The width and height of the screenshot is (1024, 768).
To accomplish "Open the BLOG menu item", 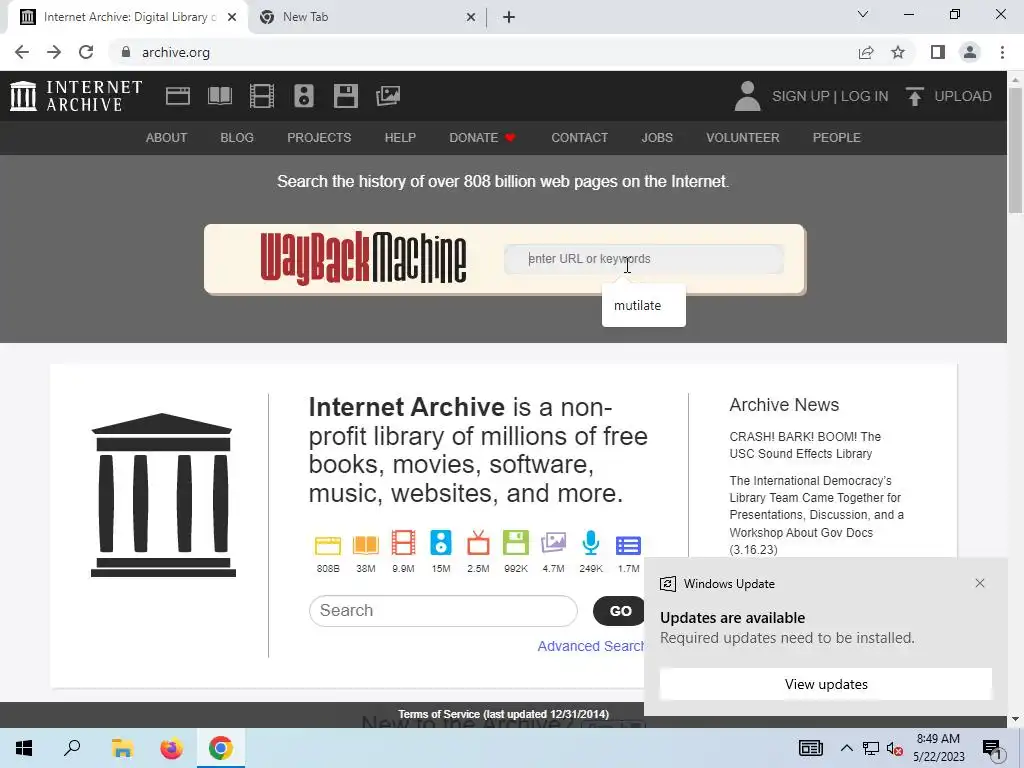I will coord(237,138).
